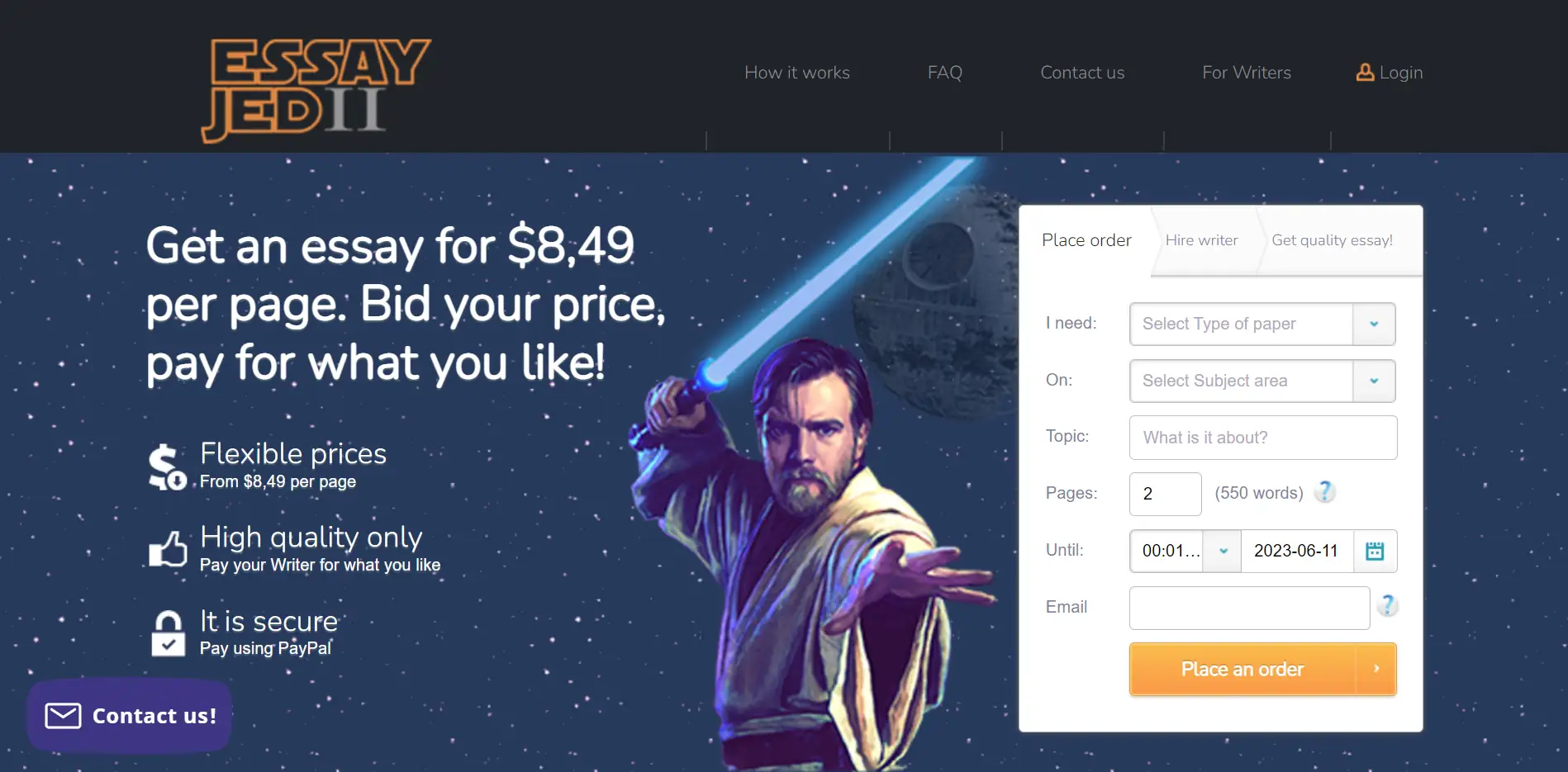The height and width of the screenshot is (772, 1568).
Task: Click the Place an order button
Action: tap(1262, 669)
